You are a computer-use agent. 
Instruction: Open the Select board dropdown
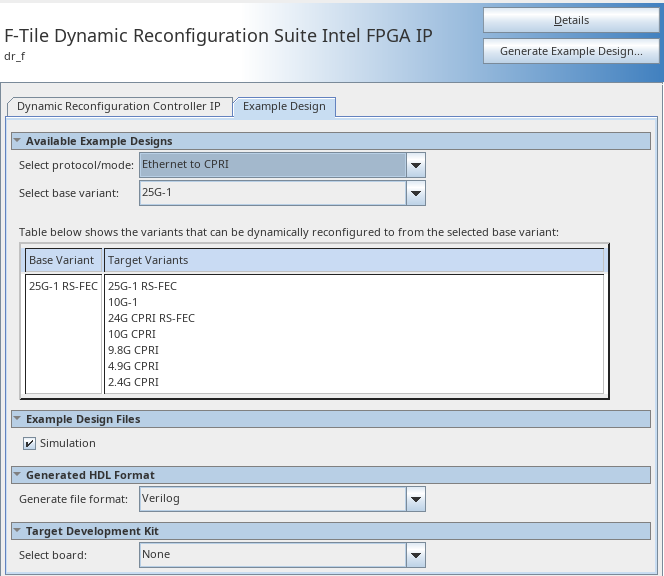point(417,555)
